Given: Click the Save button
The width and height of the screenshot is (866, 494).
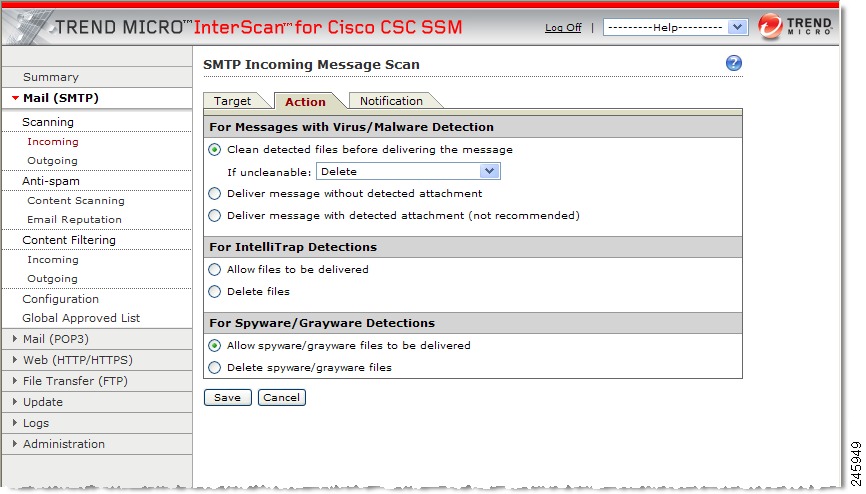Looking at the screenshot, I should (x=228, y=398).
